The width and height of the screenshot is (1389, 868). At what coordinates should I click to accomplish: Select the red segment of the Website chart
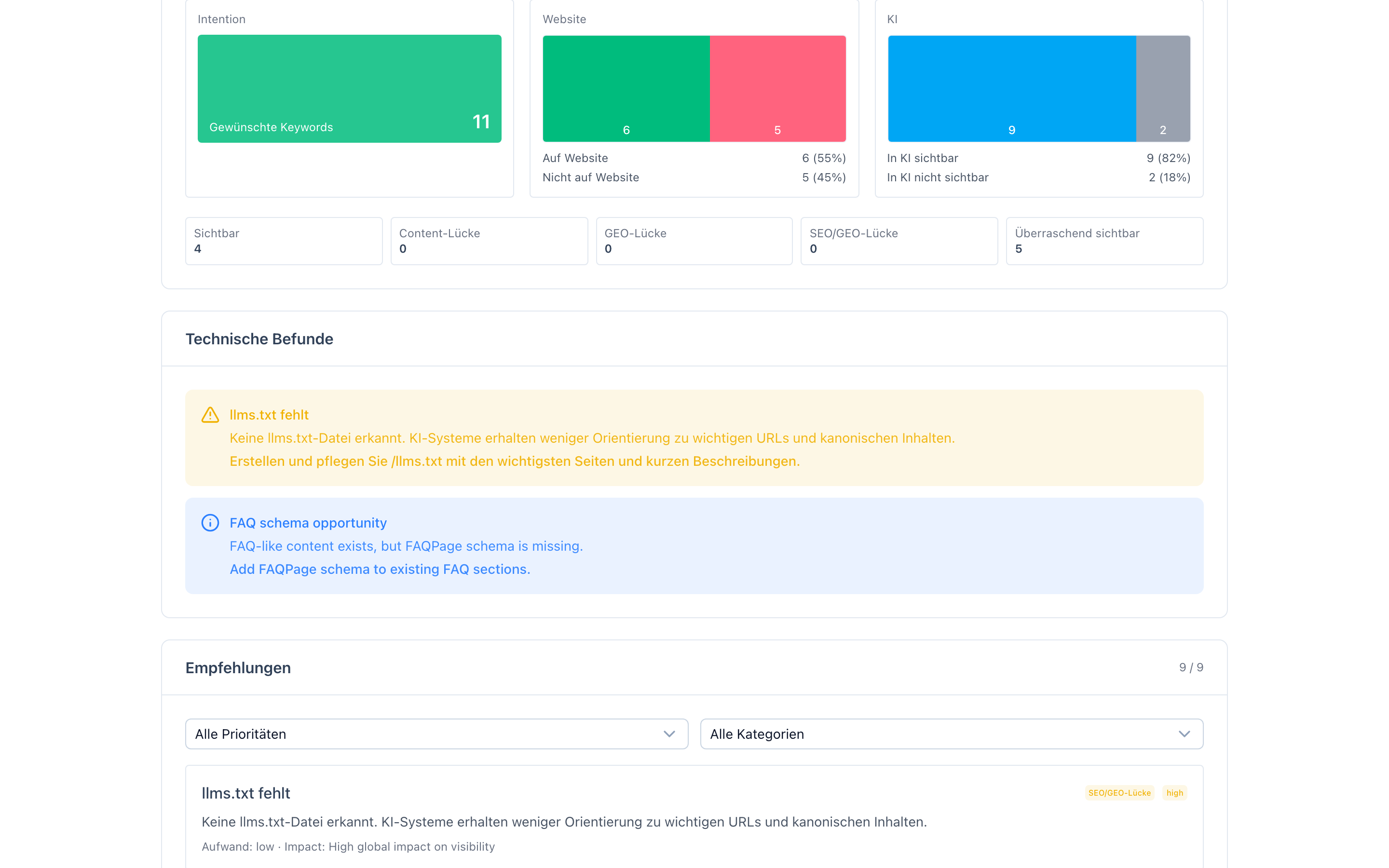click(x=778, y=88)
